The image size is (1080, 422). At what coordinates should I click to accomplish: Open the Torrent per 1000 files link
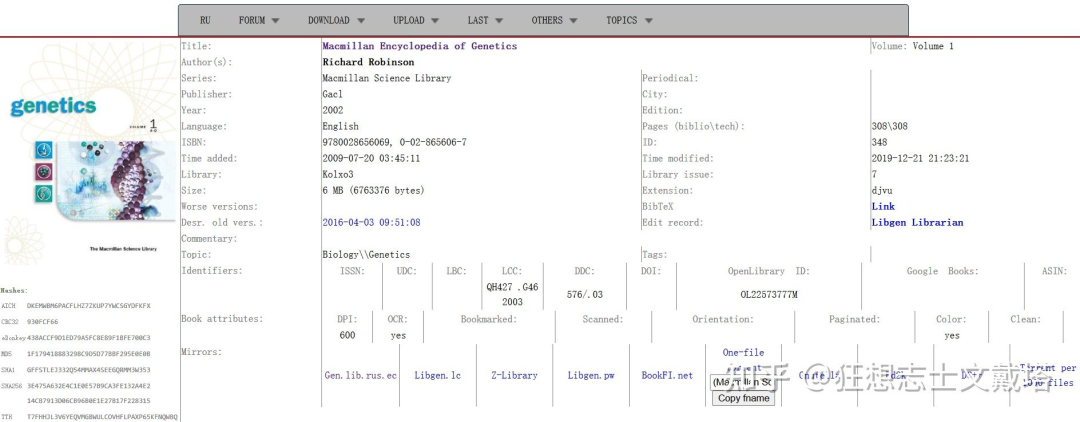[x=1048, y=376]
